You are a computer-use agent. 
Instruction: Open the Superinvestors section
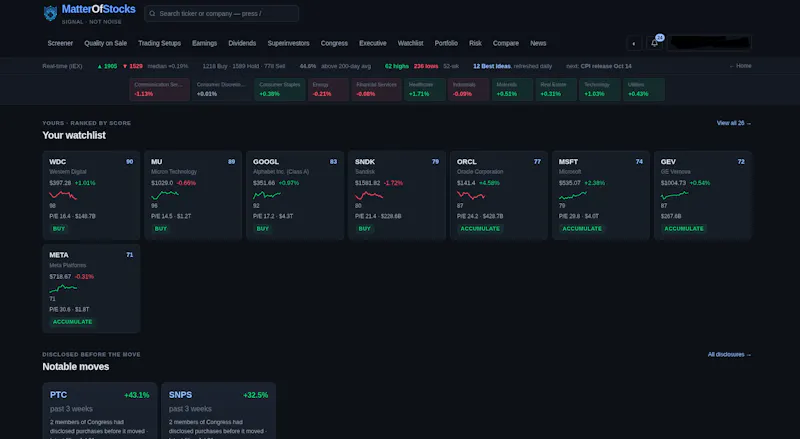click(288, 43)
